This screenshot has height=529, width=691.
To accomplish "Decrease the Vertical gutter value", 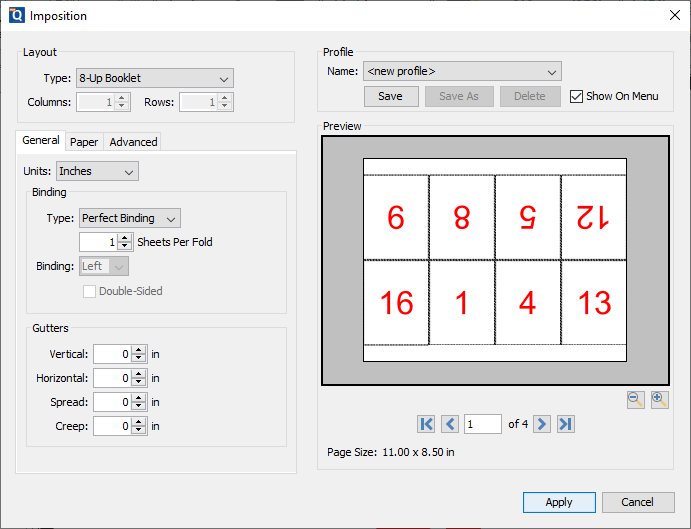I will (x=139, y=358).
